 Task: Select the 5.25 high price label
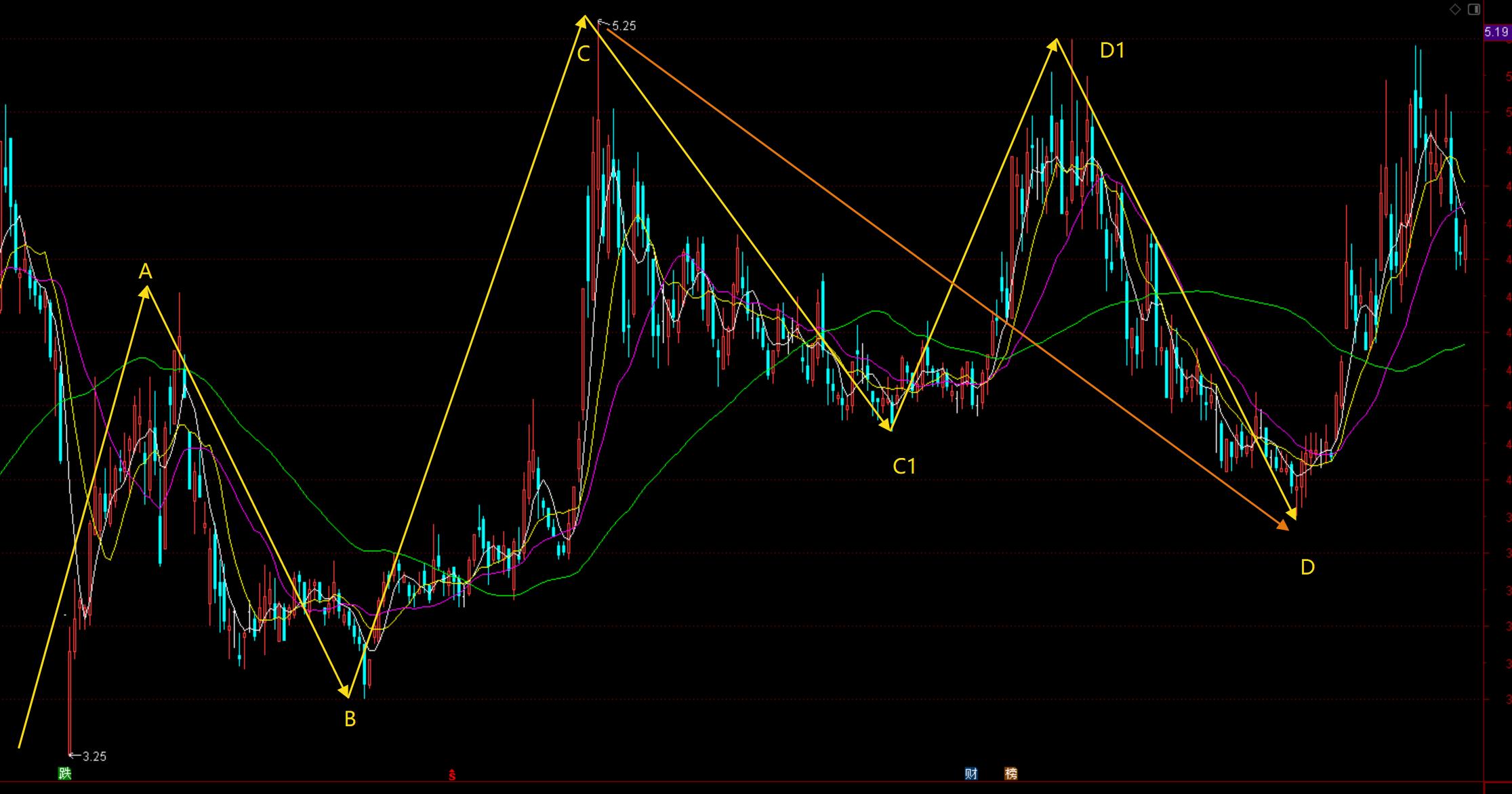click(x=624, y=26)
